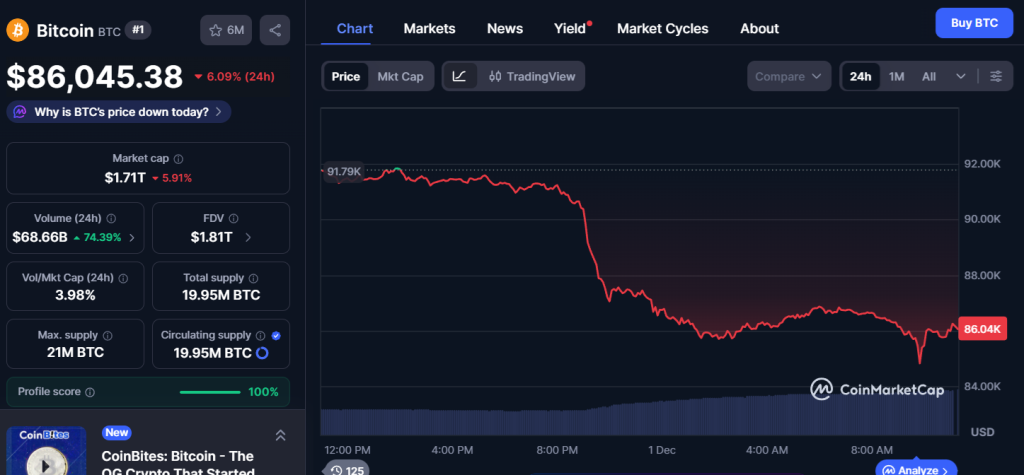Collapse the CoinBites panel double chevron

[x=280, y=435]
